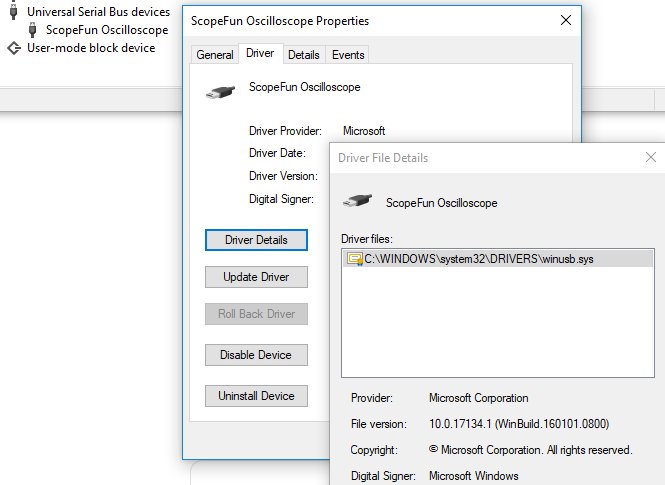Click the USB device icon in Driver File Details
Viewport: 665px width, 485px height.
[x=358, y=201]
